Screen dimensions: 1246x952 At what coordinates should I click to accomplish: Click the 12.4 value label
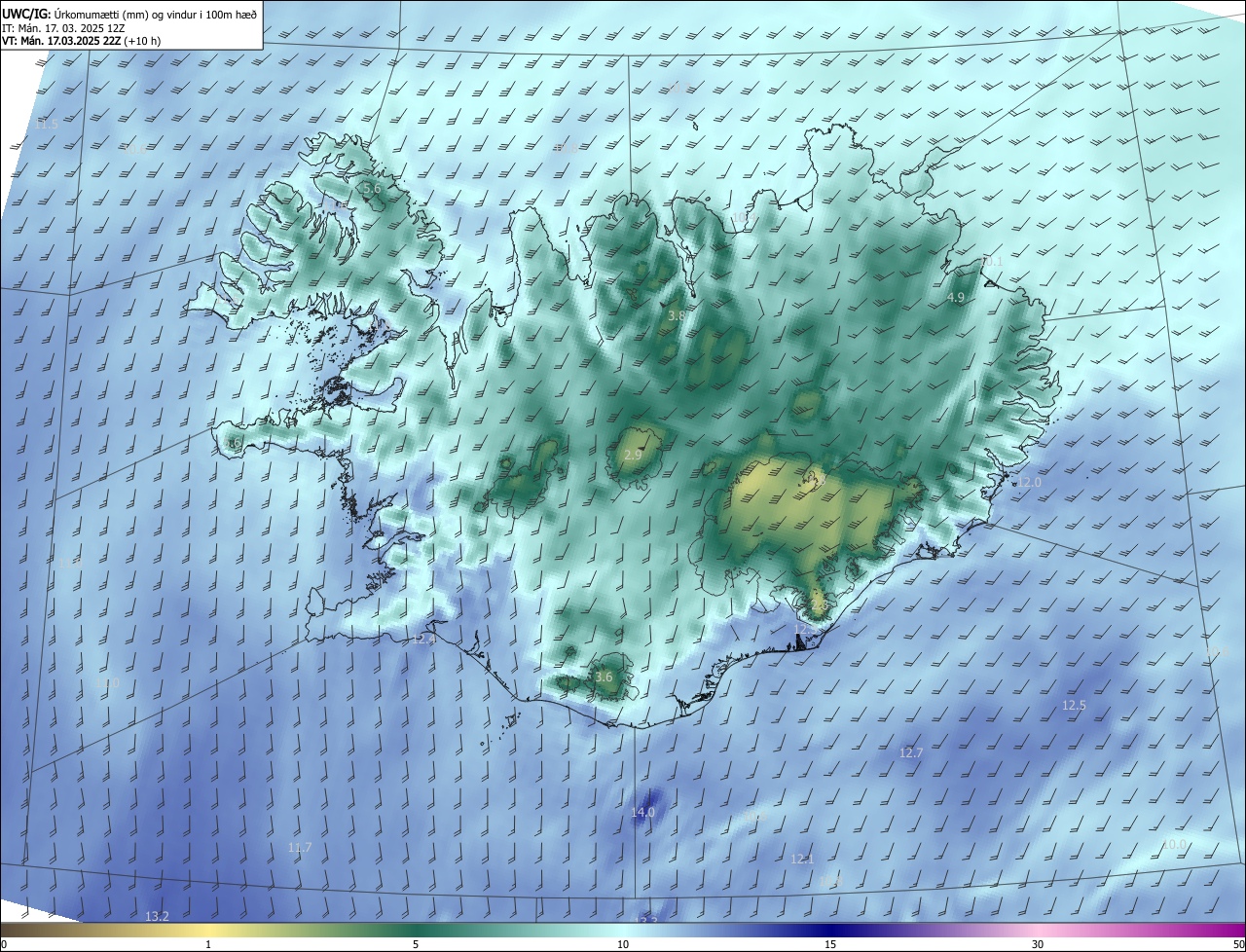423,640
